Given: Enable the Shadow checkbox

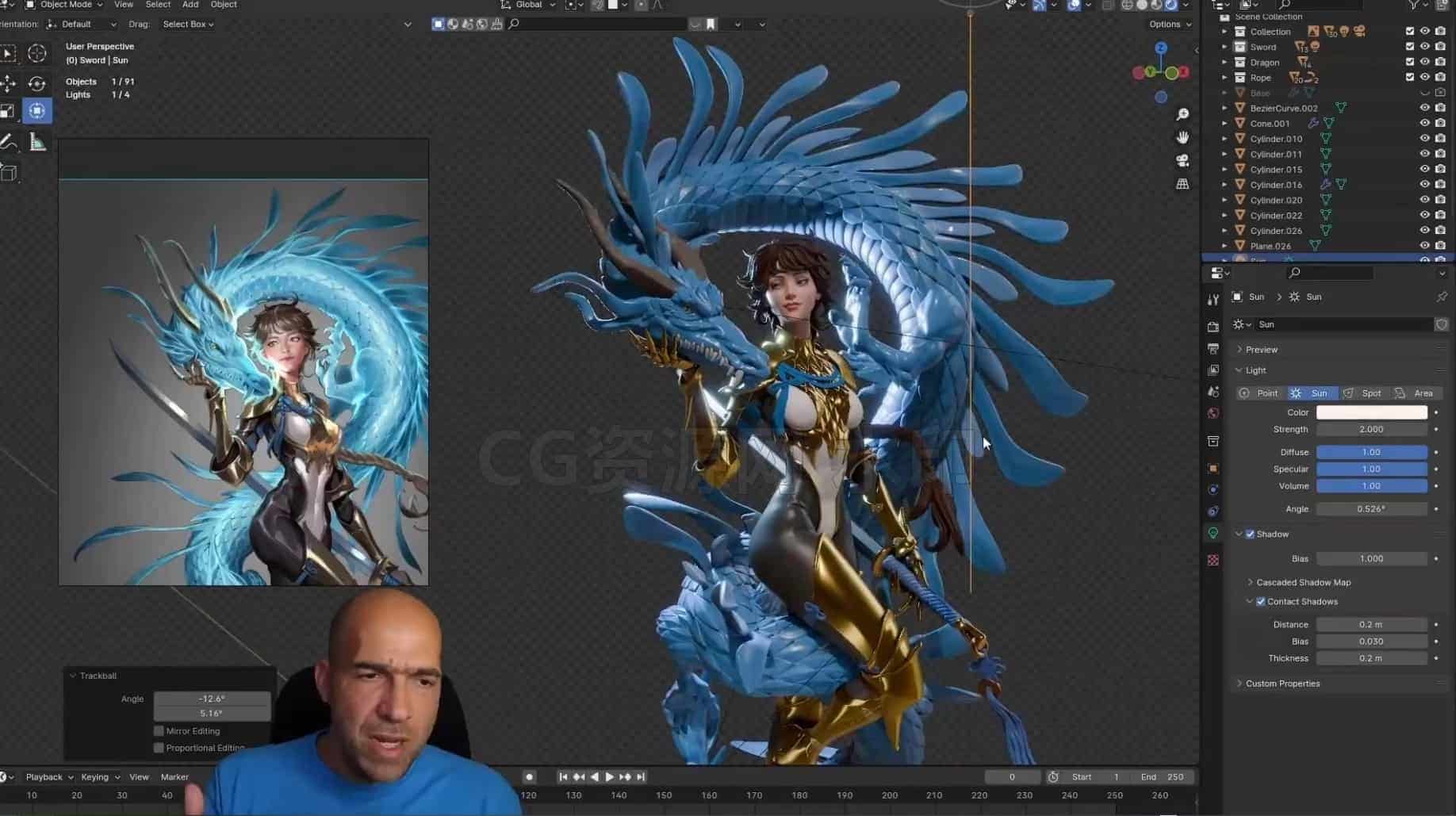Looking at the screenshot, I should tap(1251, 534).
